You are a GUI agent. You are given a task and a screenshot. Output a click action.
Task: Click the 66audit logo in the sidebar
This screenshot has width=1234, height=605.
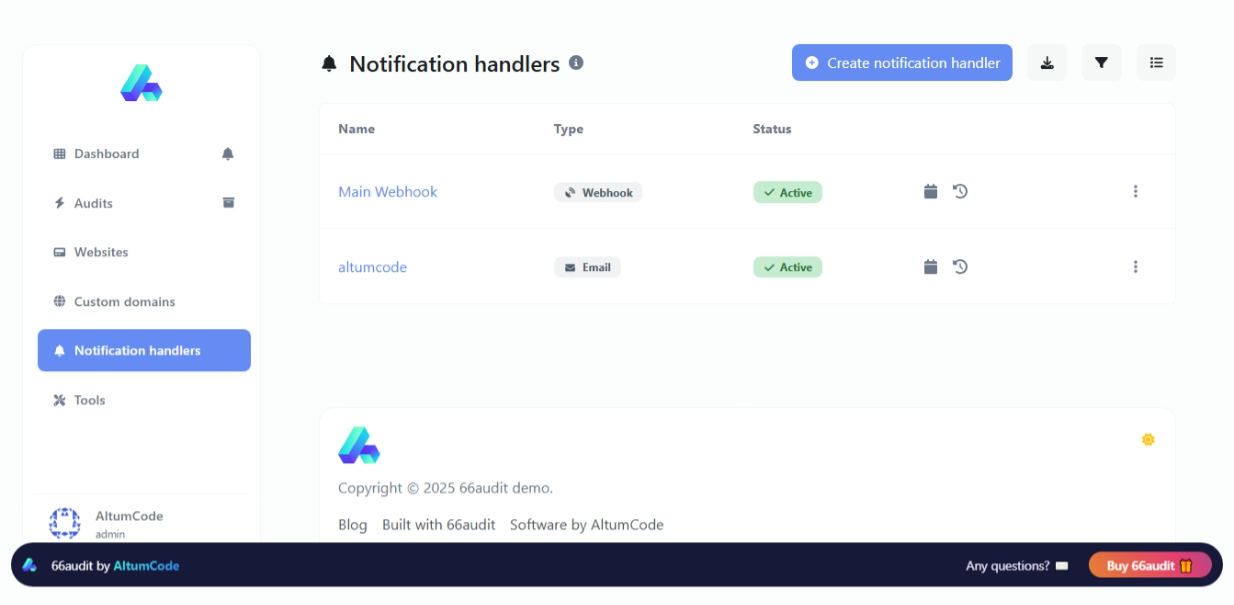[x=141, y=84]
